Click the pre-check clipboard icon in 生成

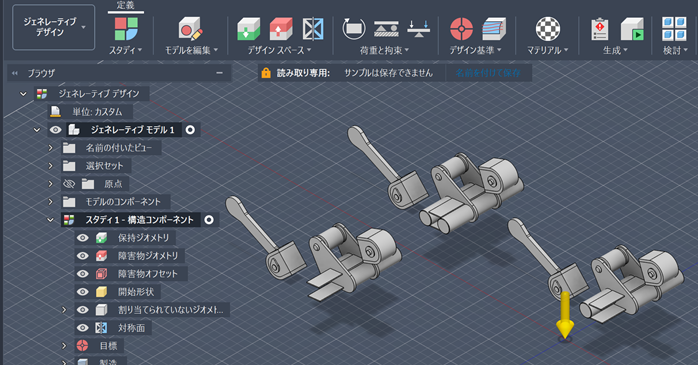tap(600, 29)
